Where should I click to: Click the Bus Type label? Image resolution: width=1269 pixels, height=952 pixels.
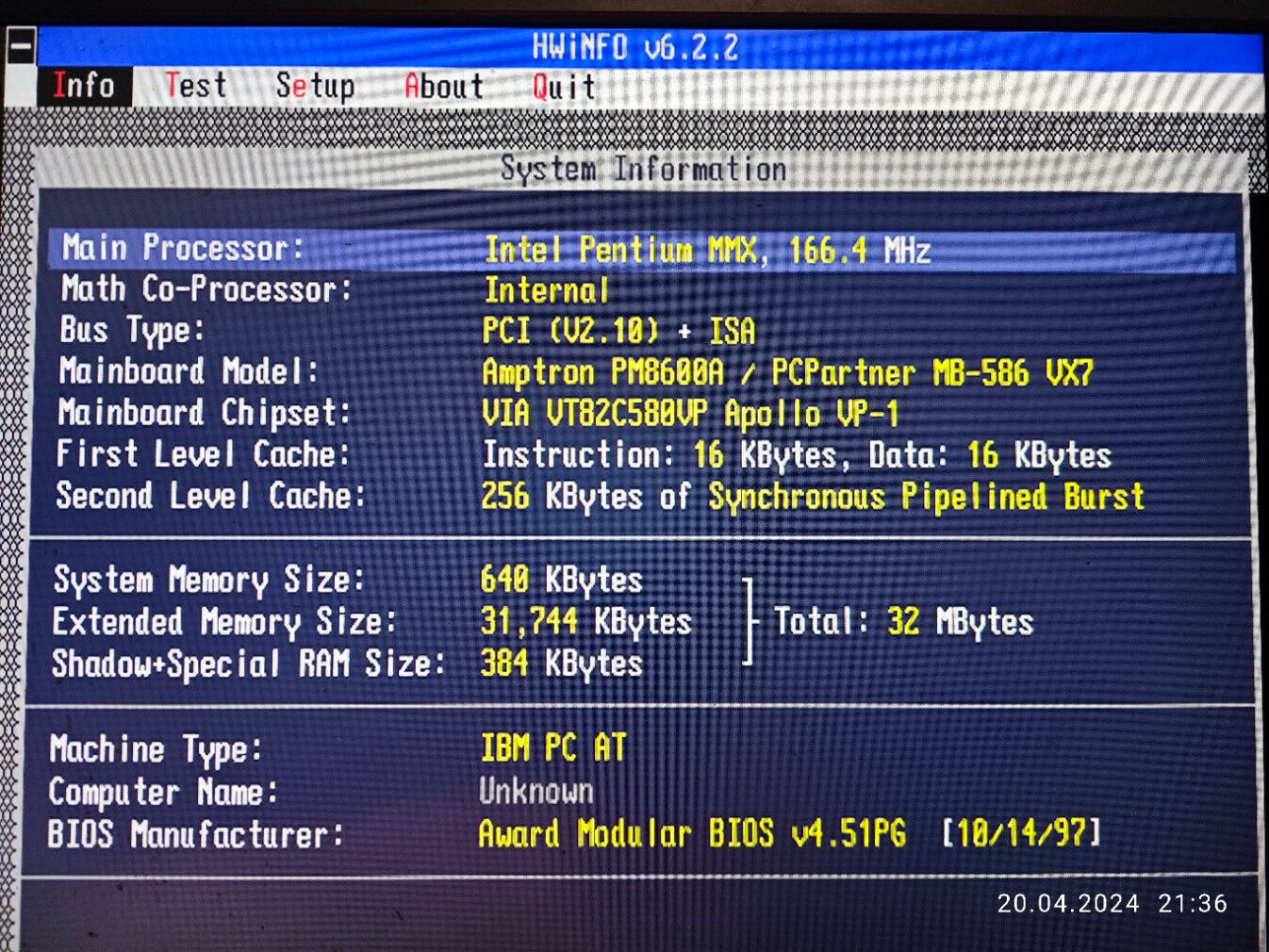point(131,331)
